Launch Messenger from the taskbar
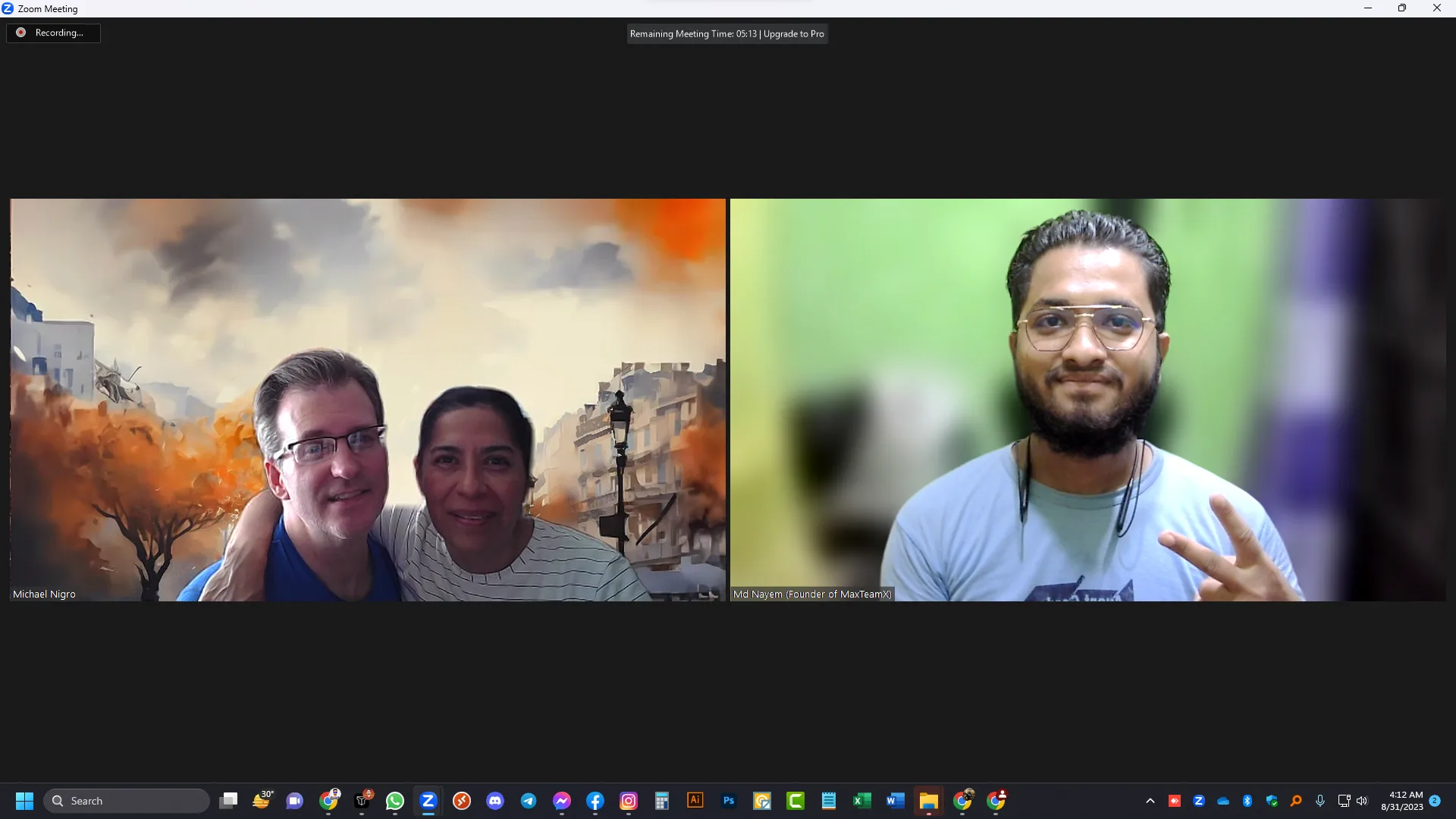This screenshot has height=819, width=1456. coord(562,801)
